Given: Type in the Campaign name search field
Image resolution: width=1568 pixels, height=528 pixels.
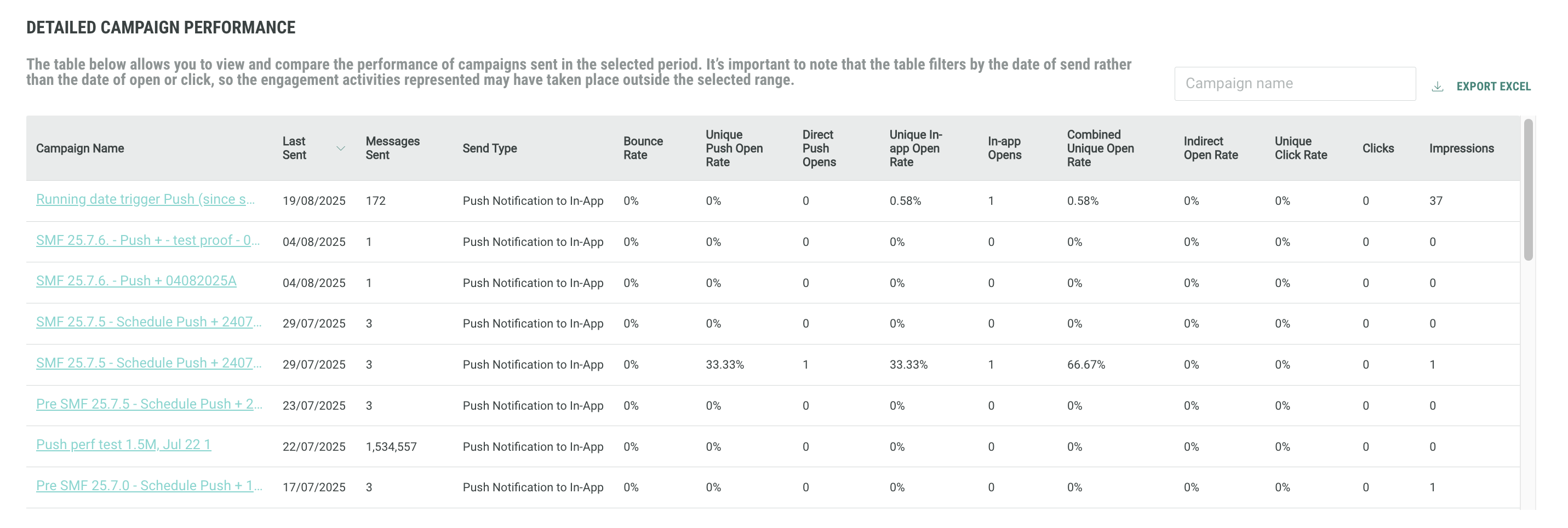Looking at the screenshot, I should pos(1294,84).
